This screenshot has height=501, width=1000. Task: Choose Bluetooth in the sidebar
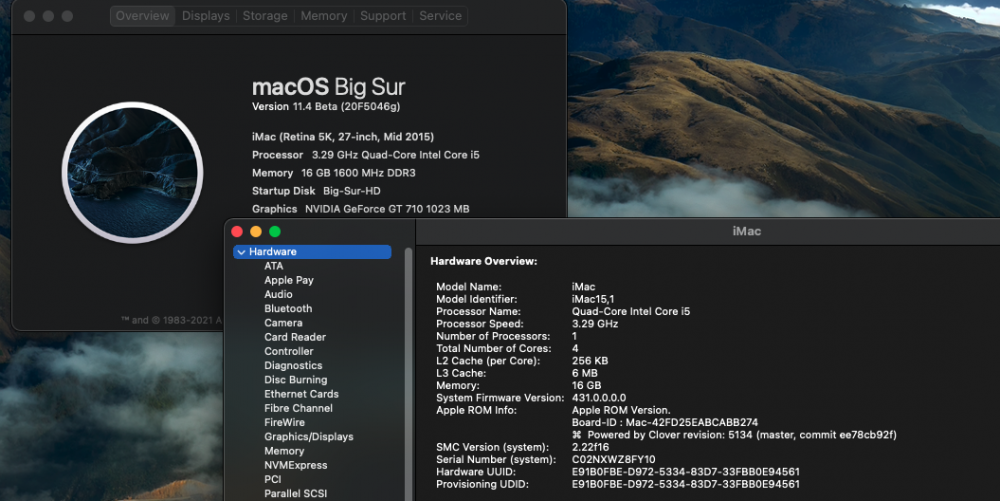[288, 309]
